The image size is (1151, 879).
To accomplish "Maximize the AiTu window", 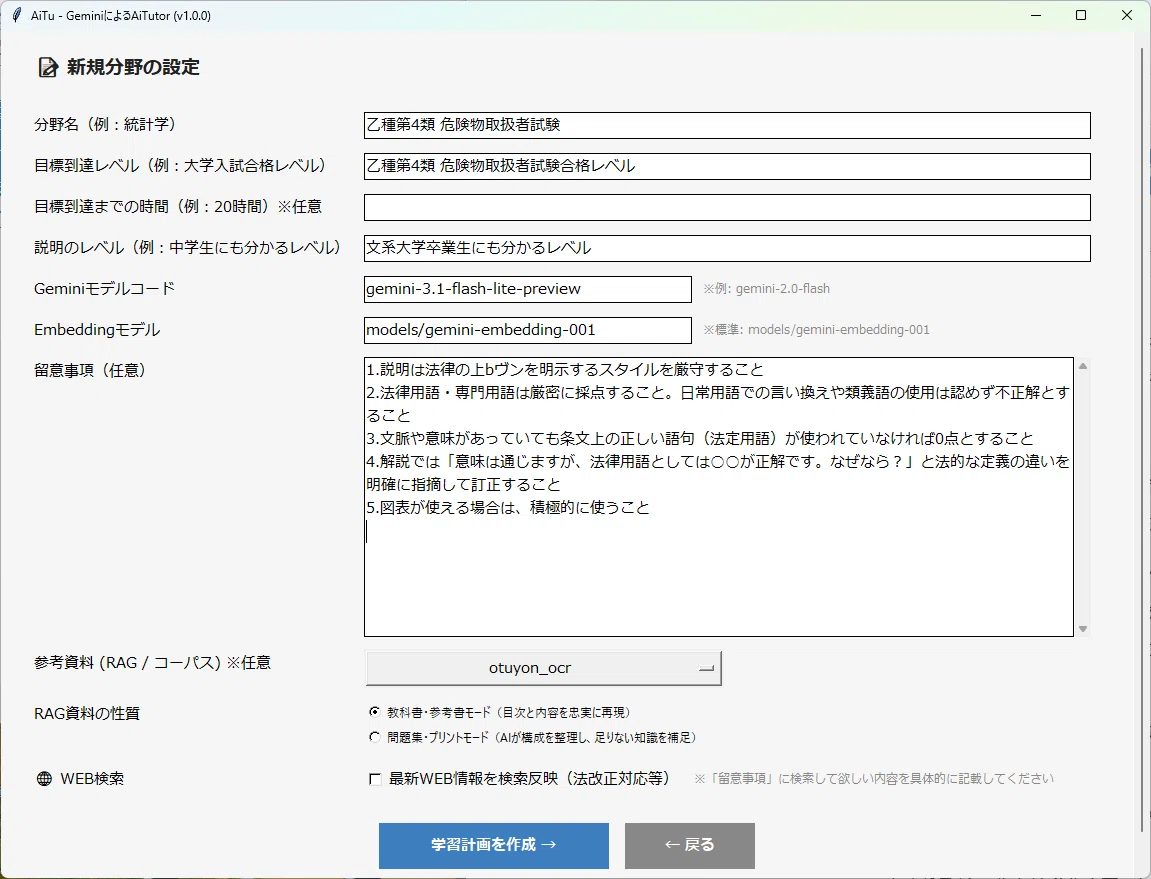I will click(1081, 15).
